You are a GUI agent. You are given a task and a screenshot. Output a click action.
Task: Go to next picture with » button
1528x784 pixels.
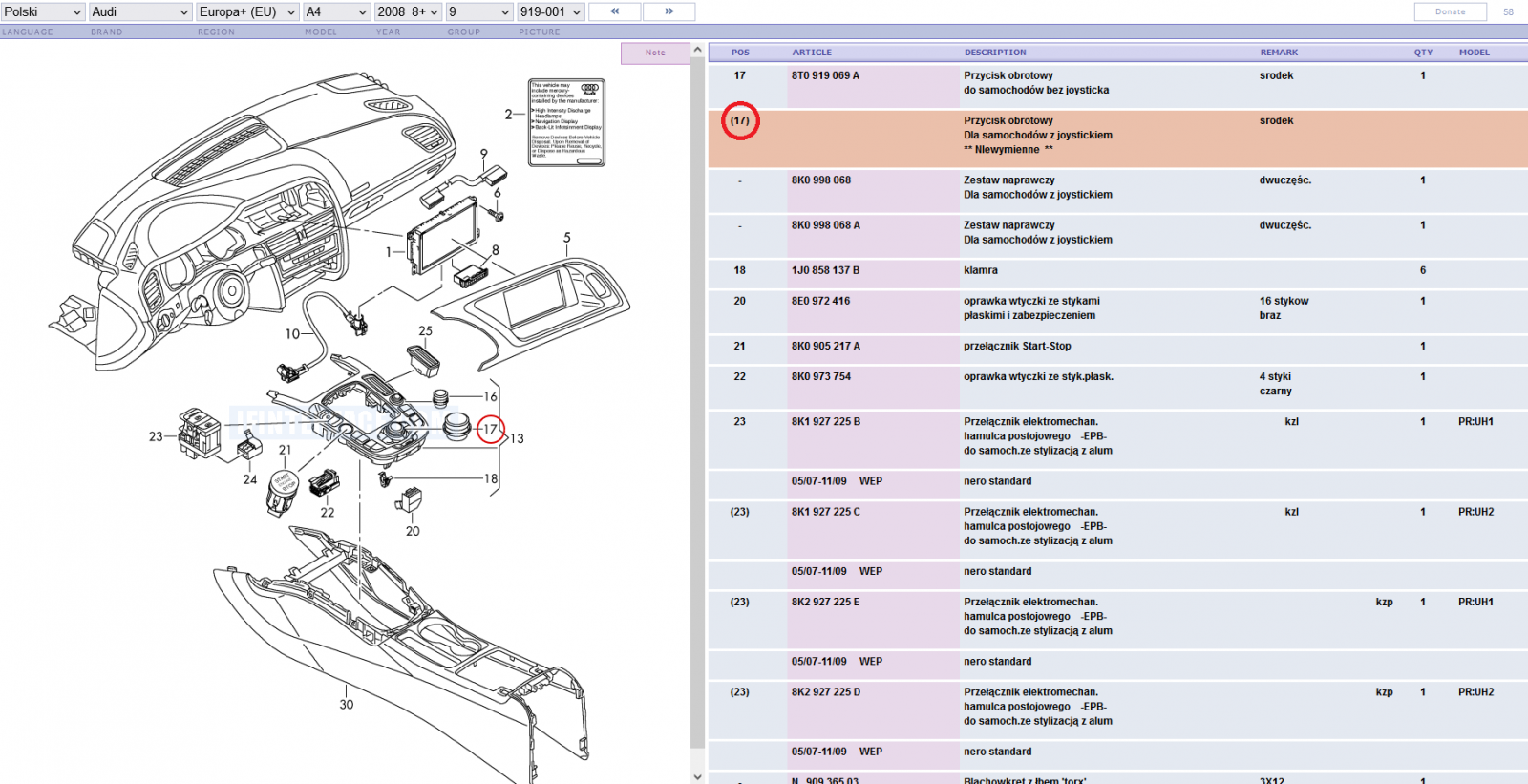[x=668, y=11]
